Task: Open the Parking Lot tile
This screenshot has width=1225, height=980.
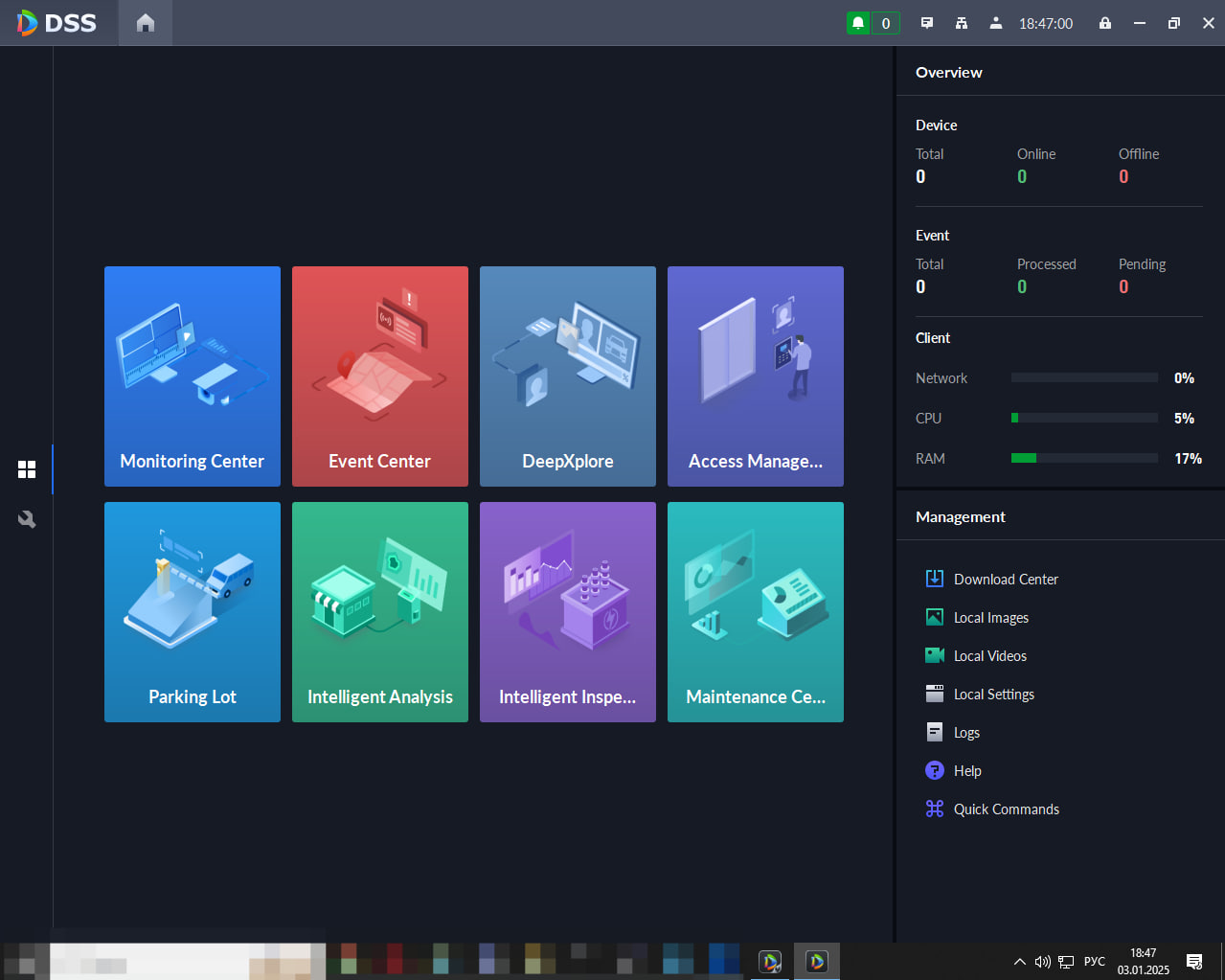Action: pyautogui.click(x=193, y=612)
